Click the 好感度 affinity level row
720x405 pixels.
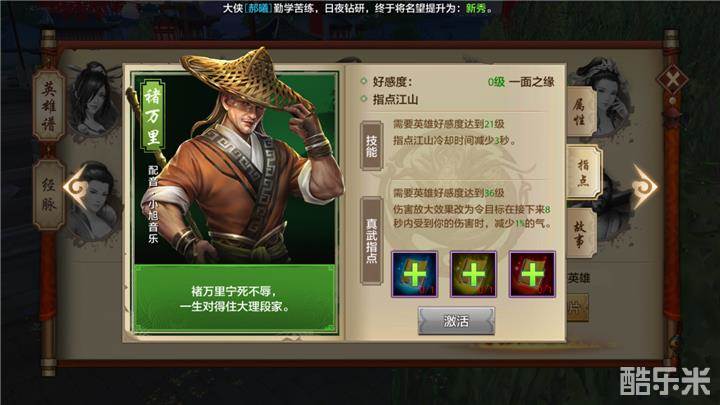458,82
